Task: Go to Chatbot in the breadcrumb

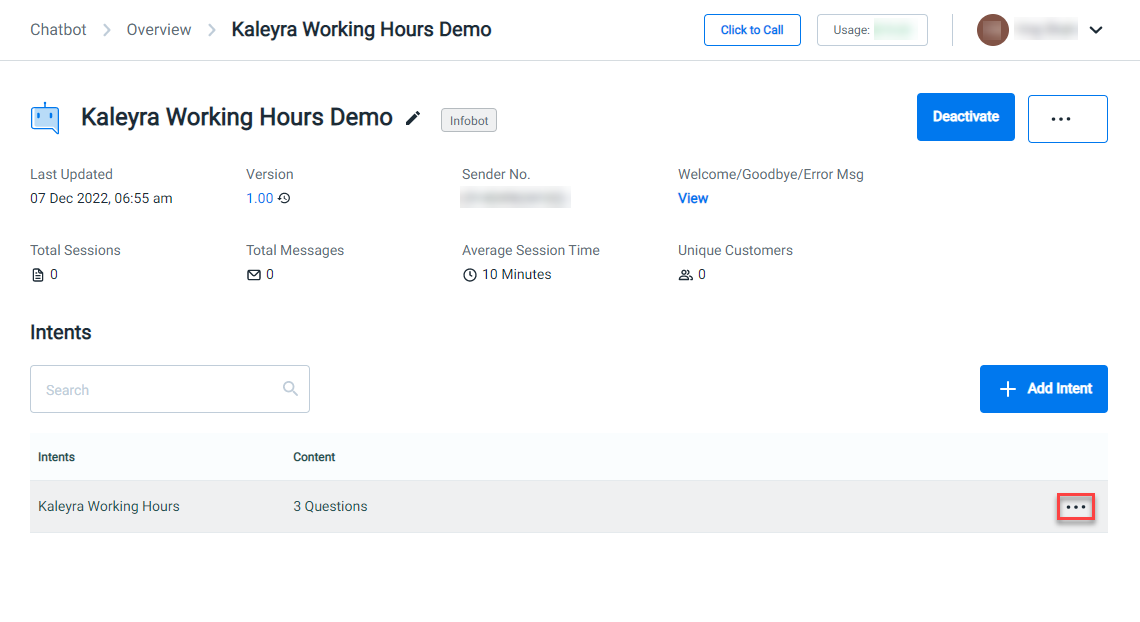Action: [58, 30]
